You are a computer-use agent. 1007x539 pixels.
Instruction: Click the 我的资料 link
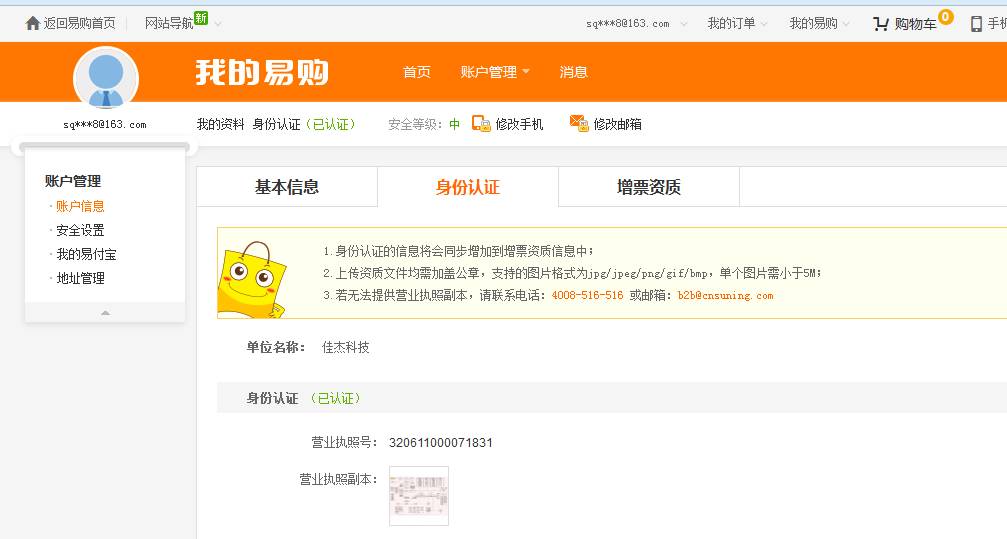click(220, 124)
